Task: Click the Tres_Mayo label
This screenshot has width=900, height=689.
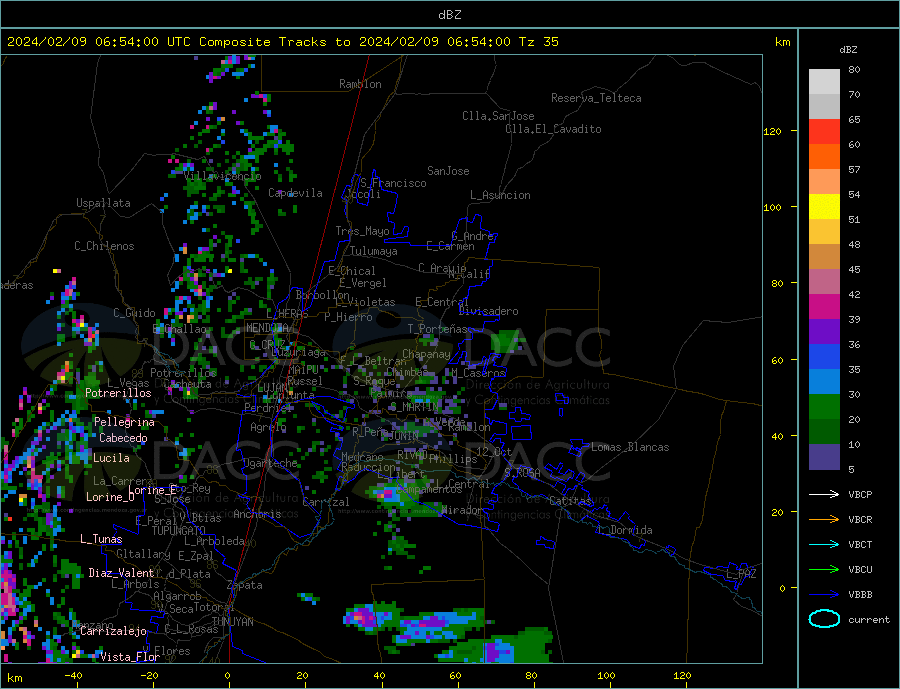Action: pos(363,231)
